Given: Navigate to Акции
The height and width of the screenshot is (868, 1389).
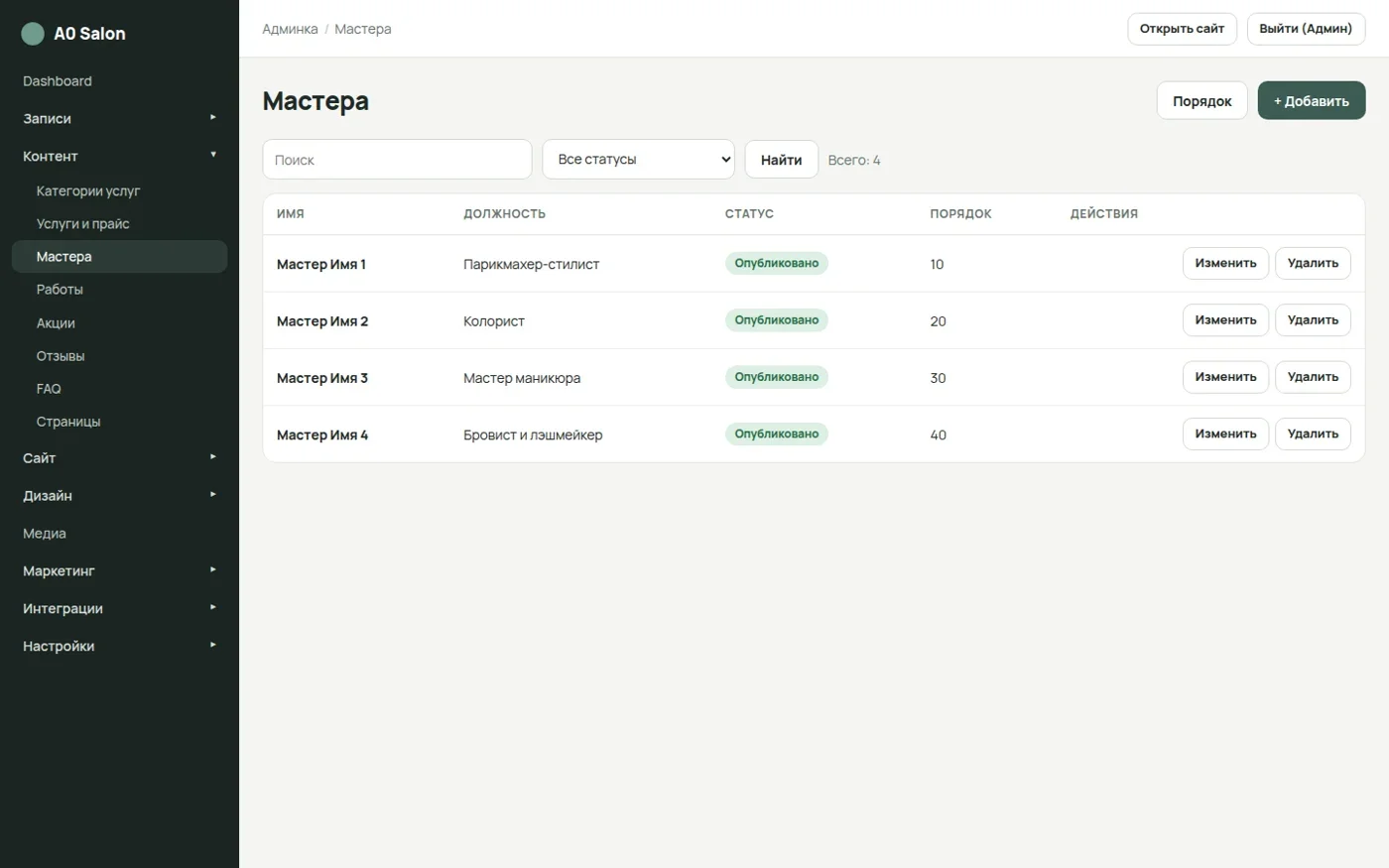Looking at the screenshot, I should 119,322.
